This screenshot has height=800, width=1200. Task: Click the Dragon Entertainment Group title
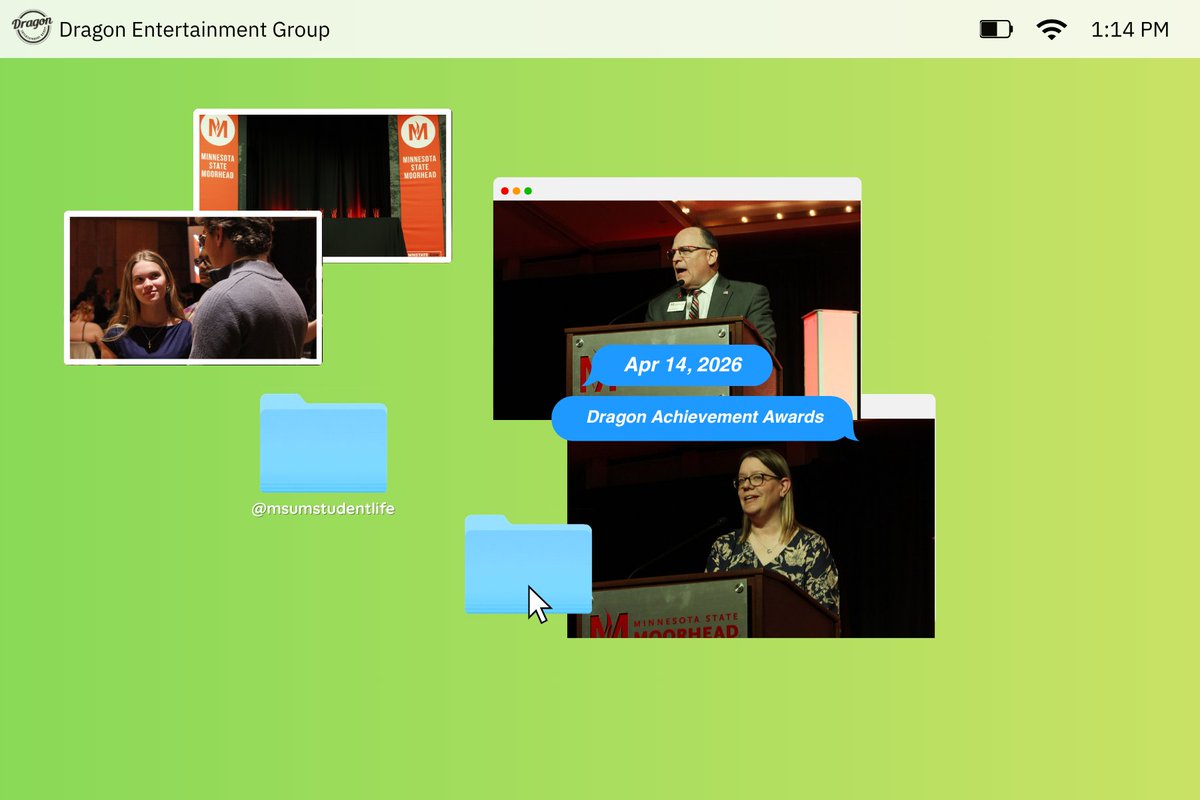pos(194,30)
